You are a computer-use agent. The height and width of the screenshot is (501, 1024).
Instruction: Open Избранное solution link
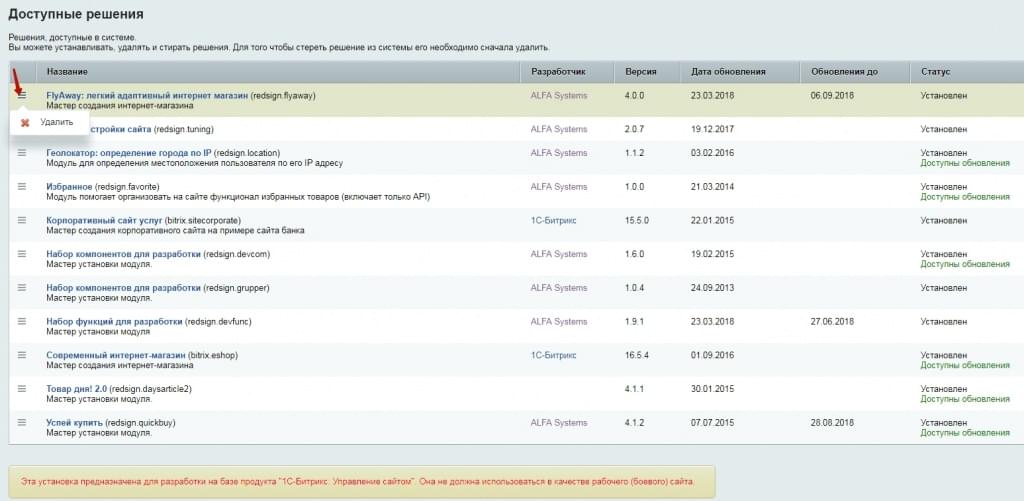pos(69,187)
